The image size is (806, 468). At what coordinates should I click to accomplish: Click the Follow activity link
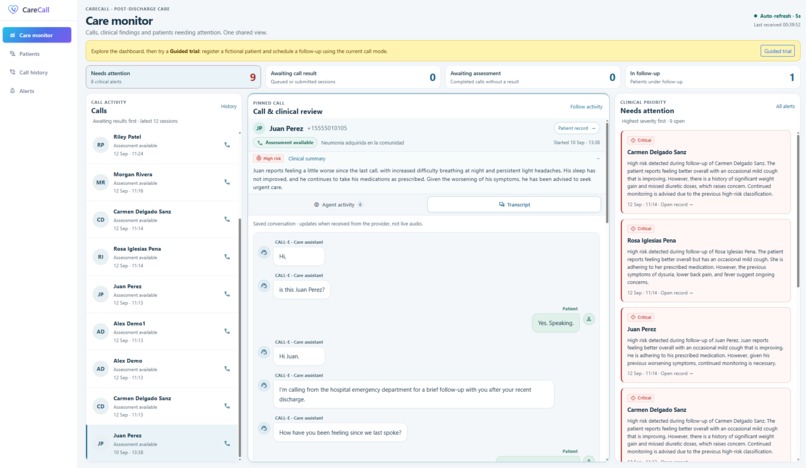(586, 107)
